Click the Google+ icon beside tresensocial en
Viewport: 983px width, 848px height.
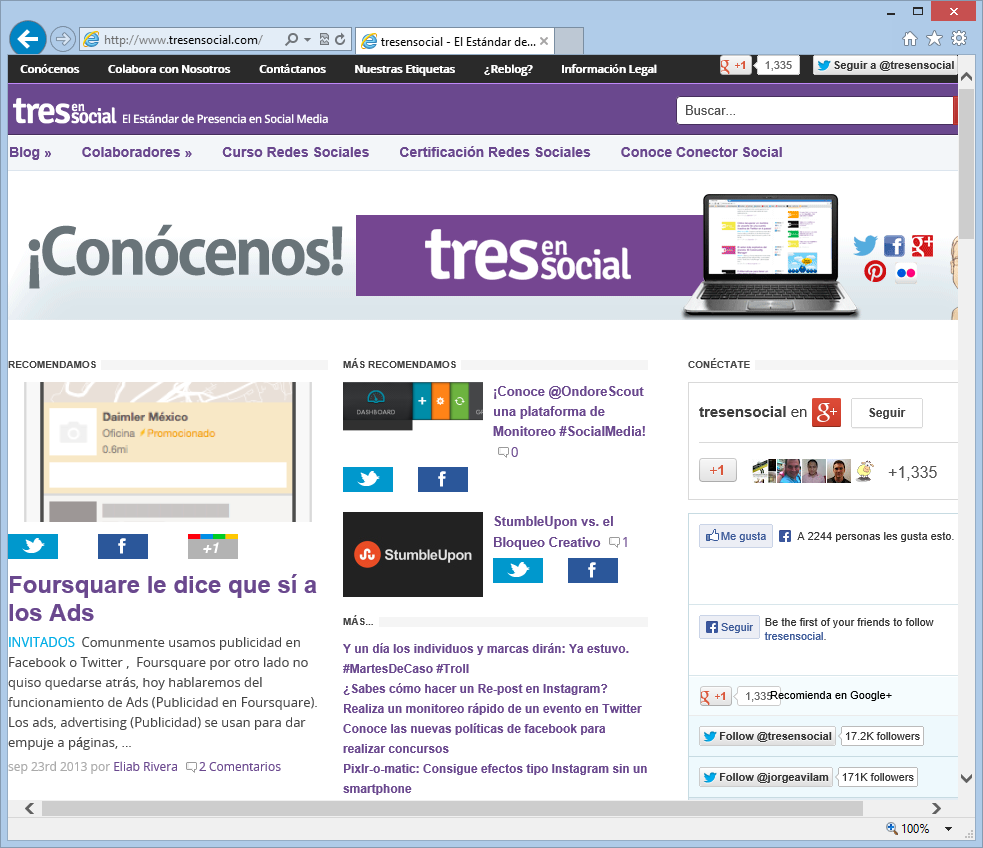826,412
